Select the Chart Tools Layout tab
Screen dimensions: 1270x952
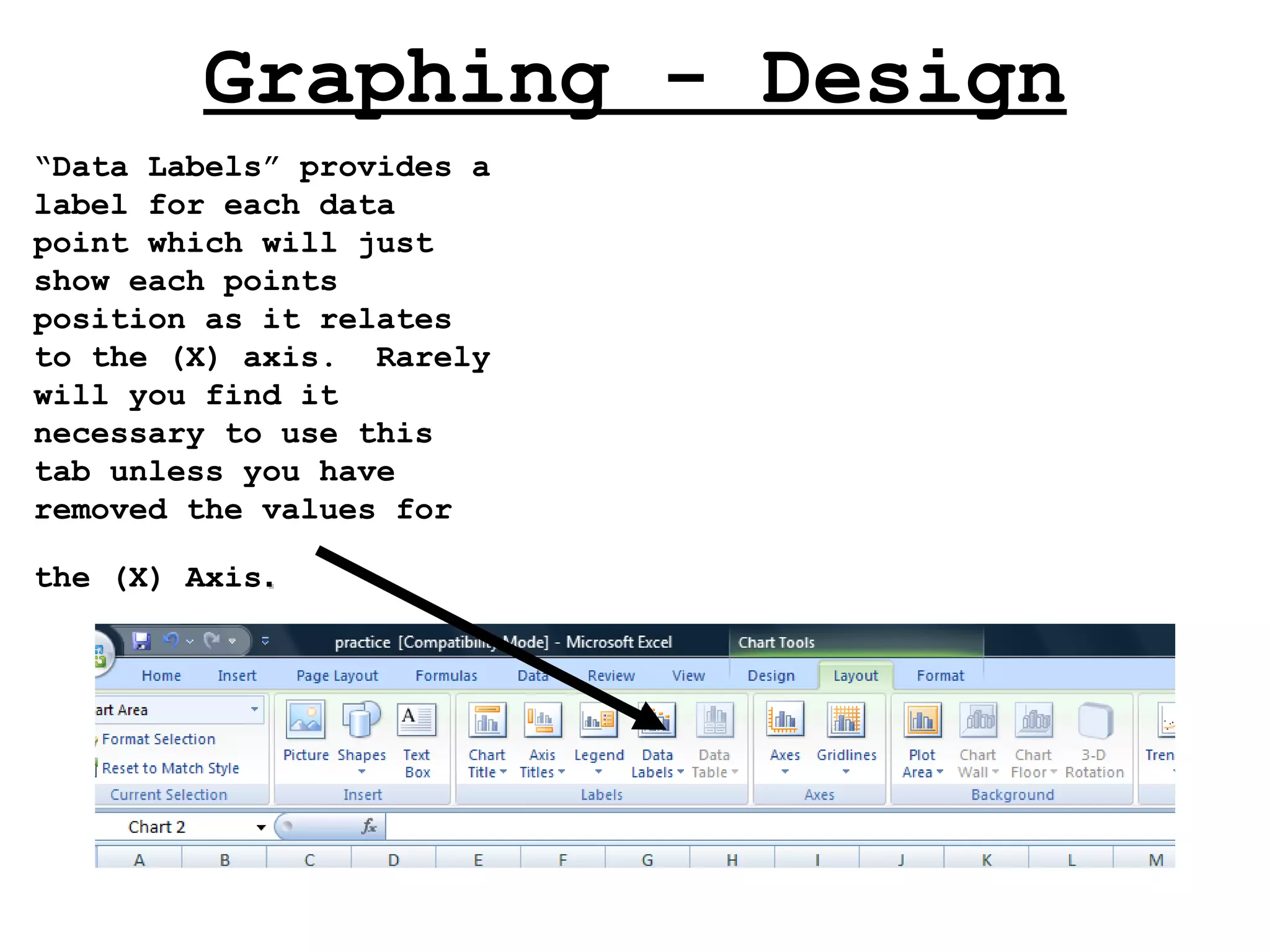(x=856, y=676)
